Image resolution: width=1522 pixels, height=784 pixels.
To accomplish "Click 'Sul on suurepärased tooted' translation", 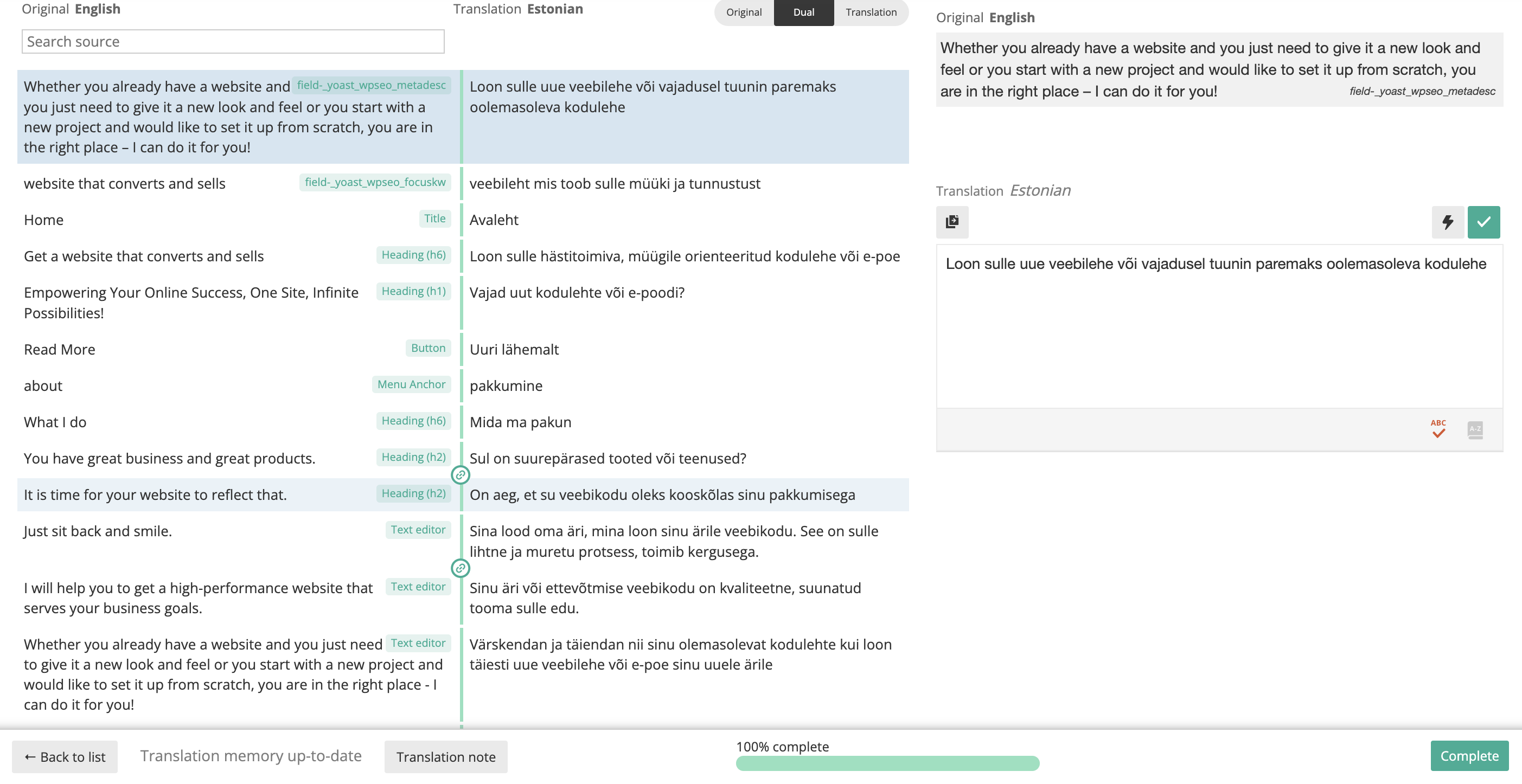I will coord(686,458).
